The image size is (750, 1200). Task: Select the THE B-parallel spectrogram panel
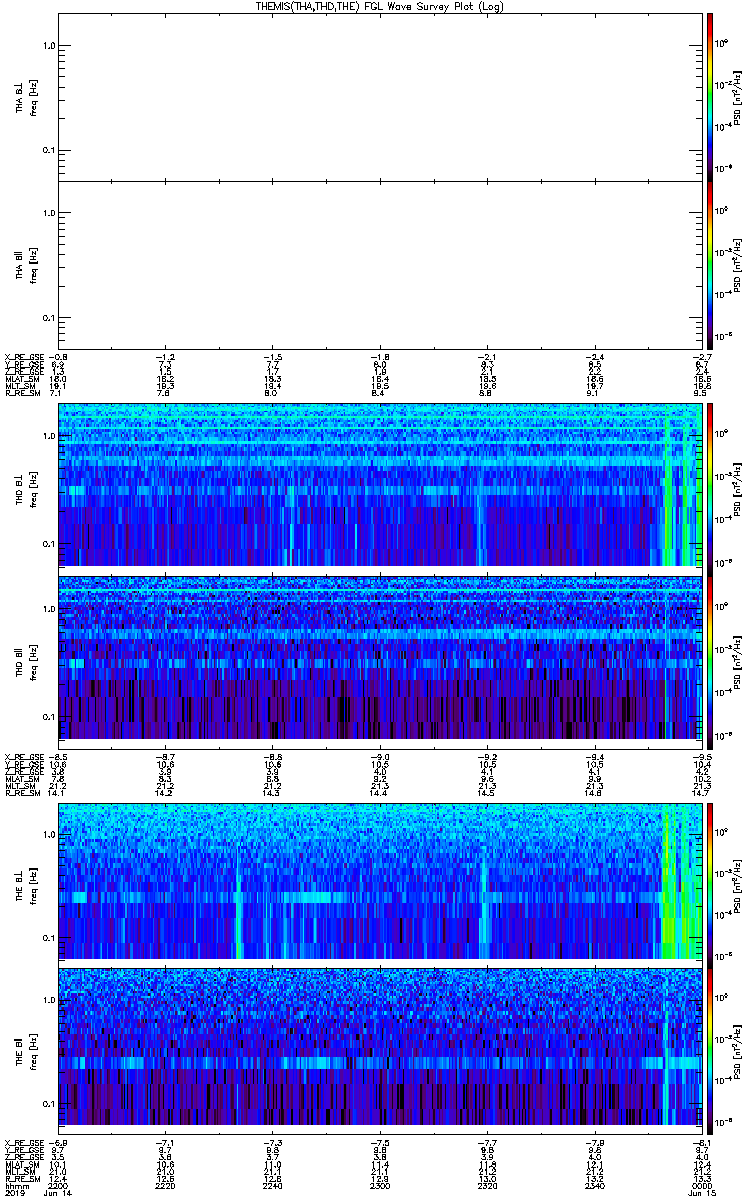point(380,1049)
